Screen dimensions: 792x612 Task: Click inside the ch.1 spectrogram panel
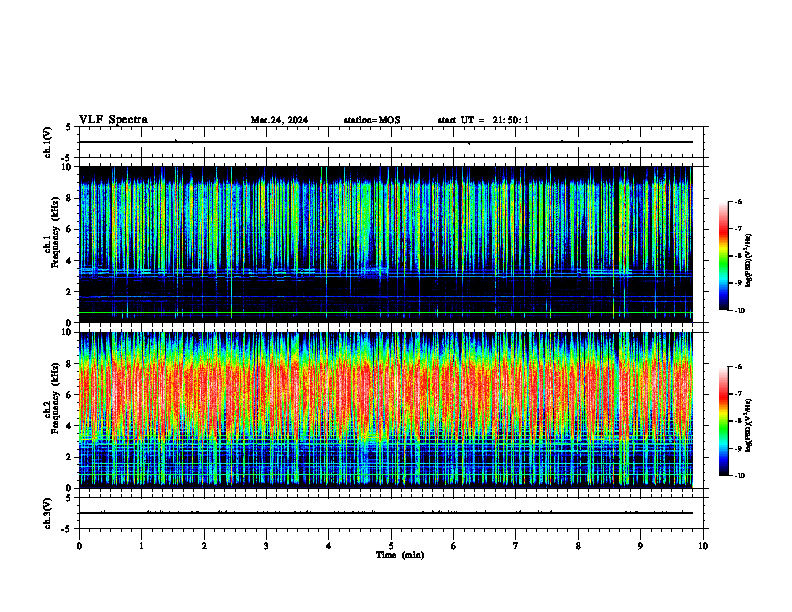pyautogui.click(x=385, y=244)
